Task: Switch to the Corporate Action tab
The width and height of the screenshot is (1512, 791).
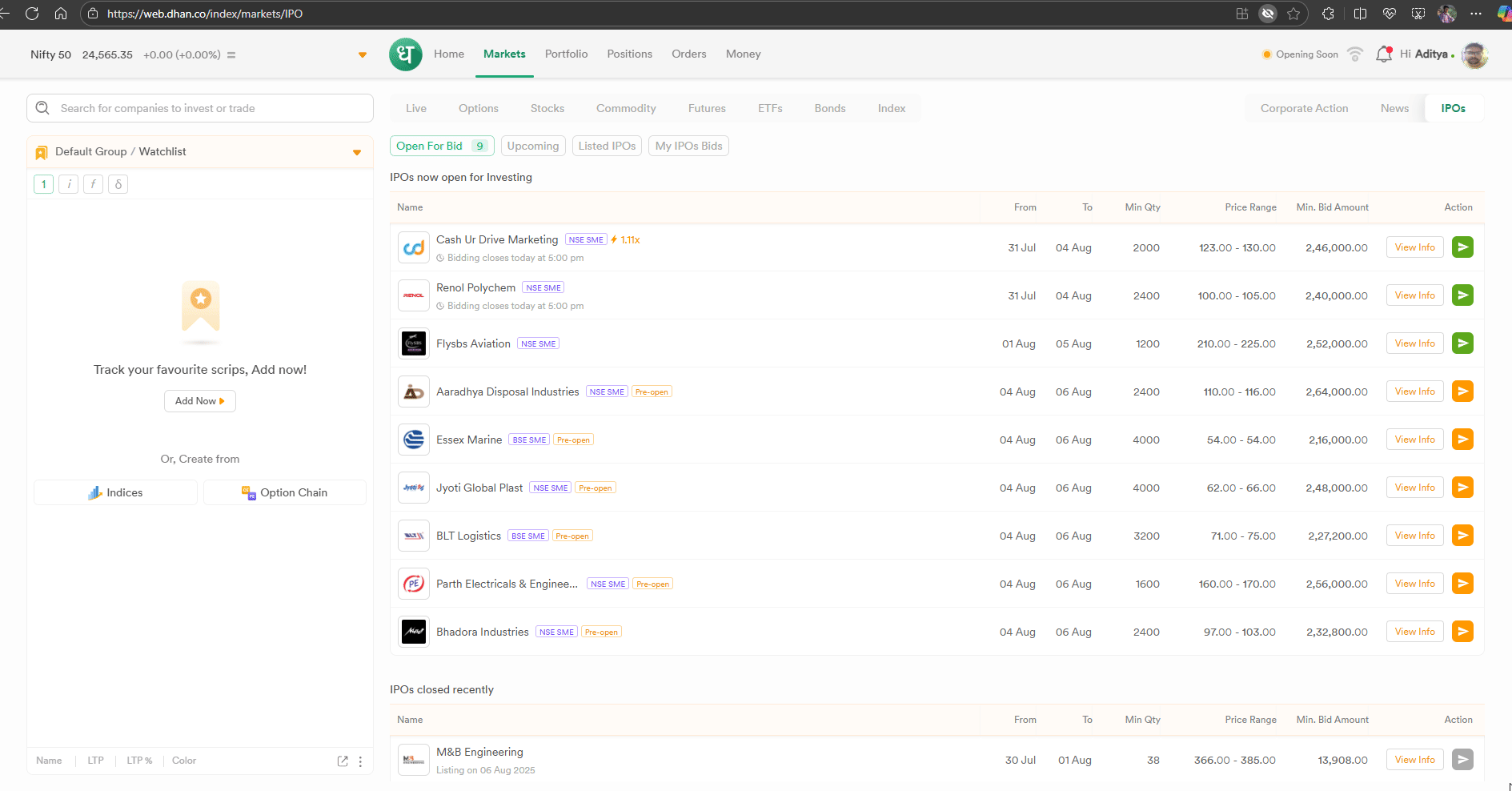Action: [x=1304, y=109]
